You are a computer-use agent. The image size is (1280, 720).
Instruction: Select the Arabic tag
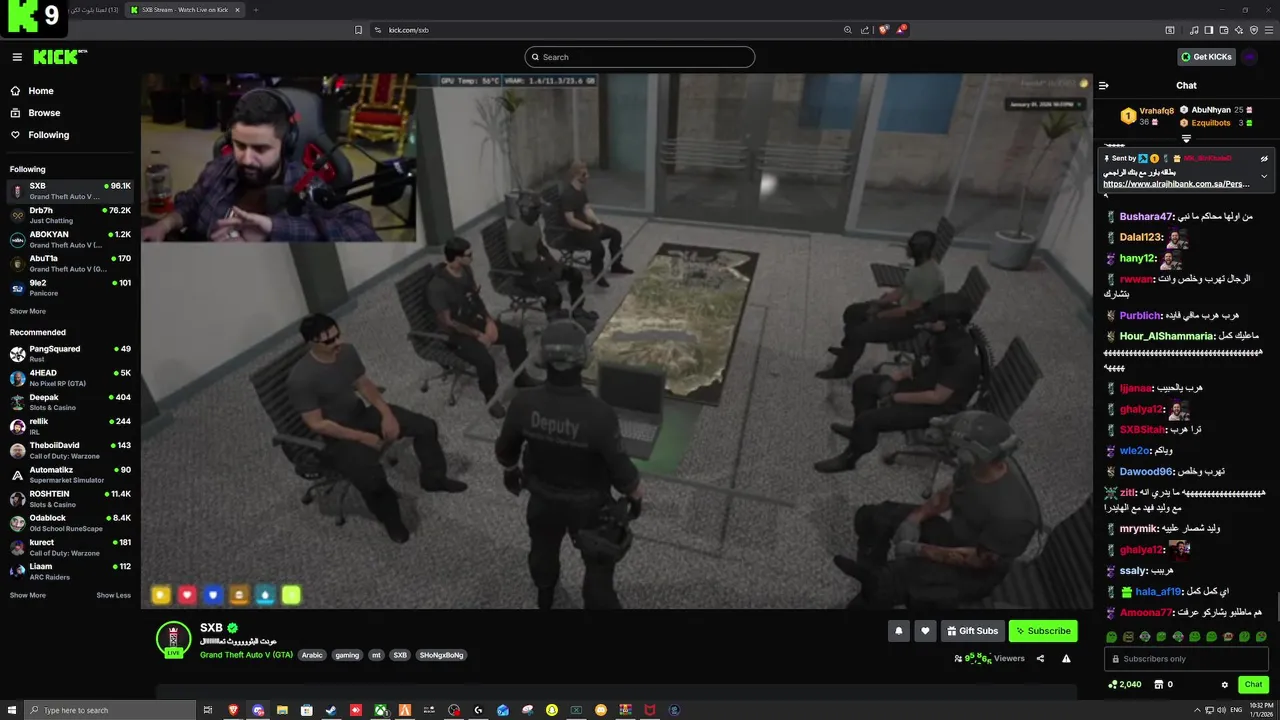click(x=312, y=655)
